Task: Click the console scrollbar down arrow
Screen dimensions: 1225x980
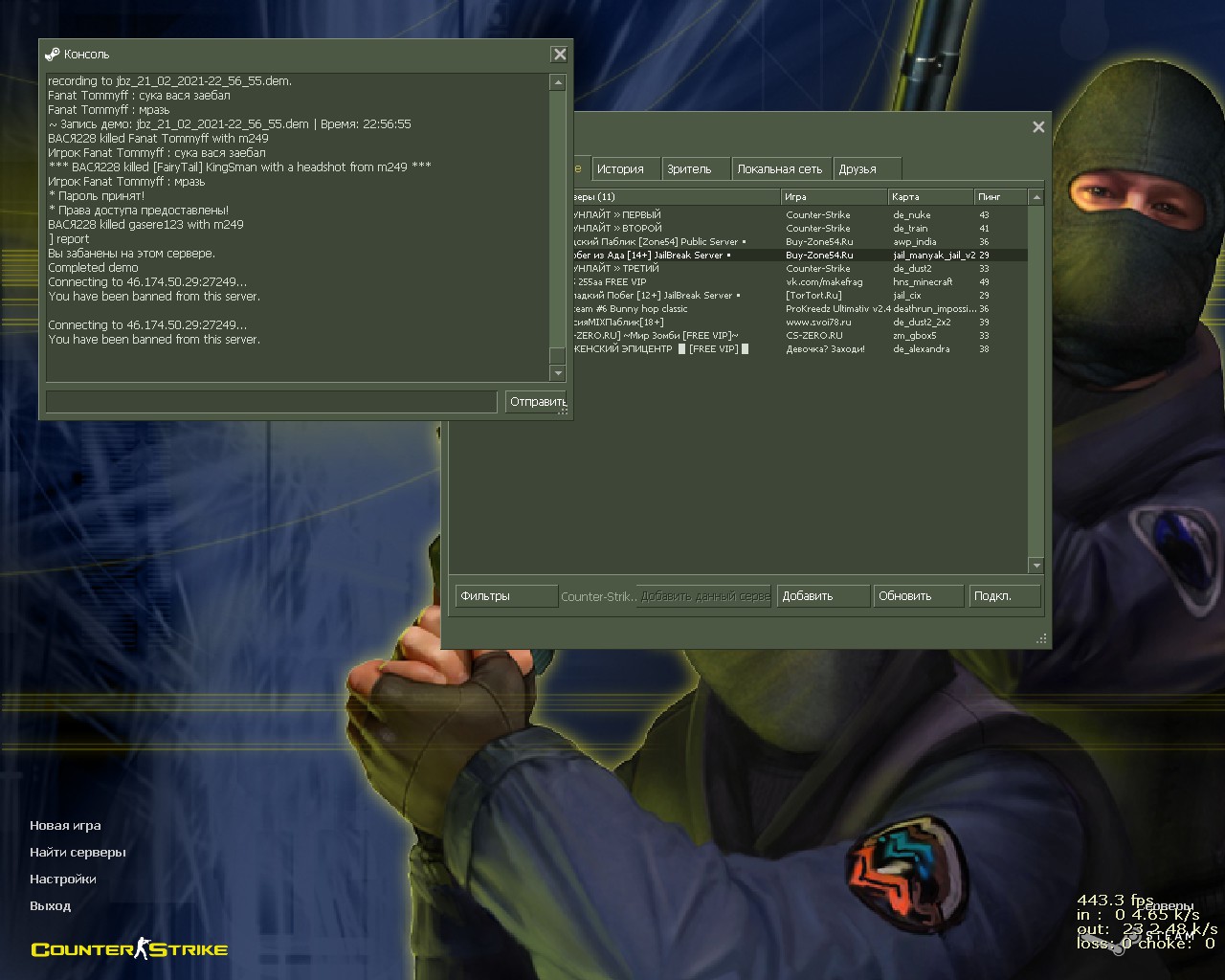Action: [x=557, y=372]
